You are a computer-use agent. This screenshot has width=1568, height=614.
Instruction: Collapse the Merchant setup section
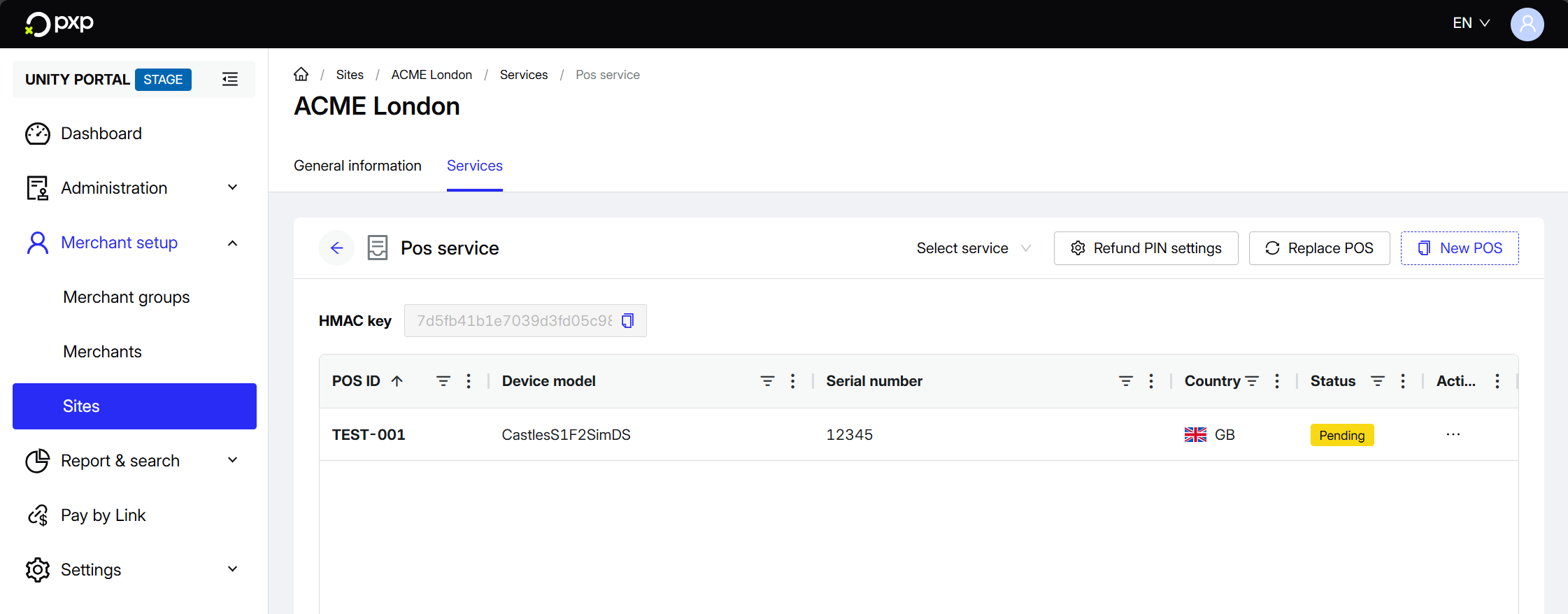[x=232, y=243]
